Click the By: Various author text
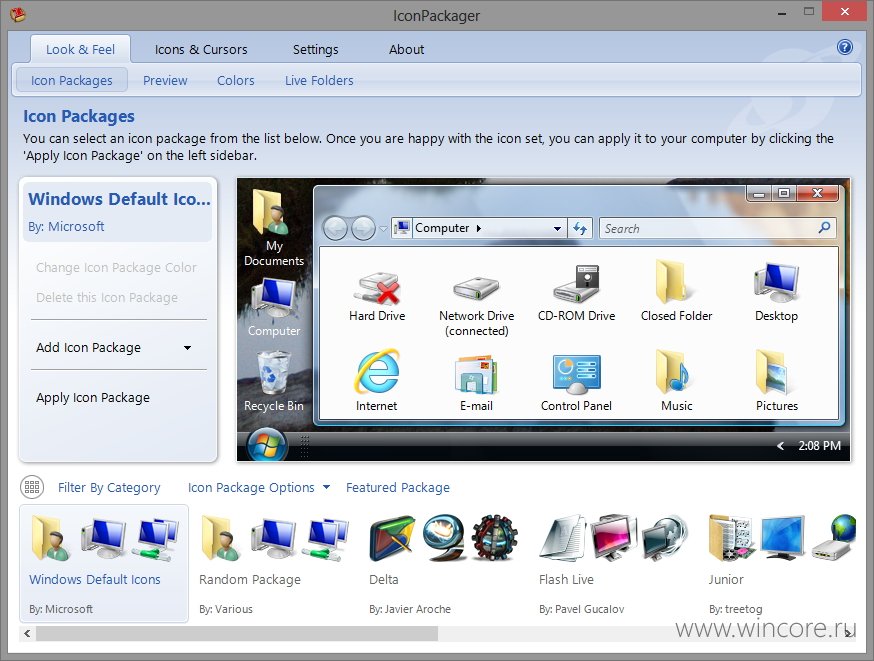The width and height of the screenshot is (874, 661). click(x=226, y=609)
